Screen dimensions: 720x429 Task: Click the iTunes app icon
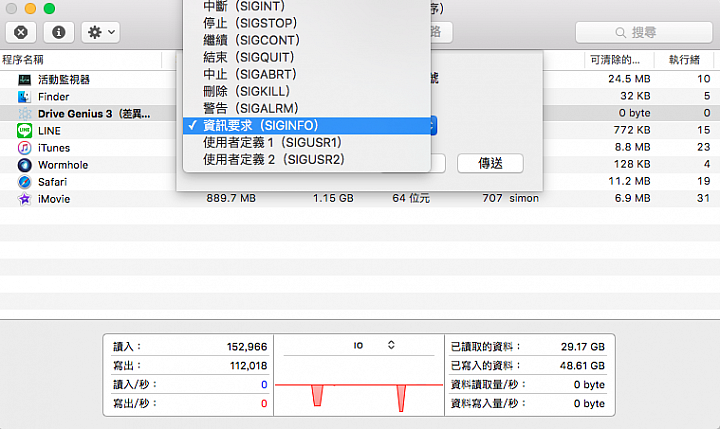coord(24,148)
